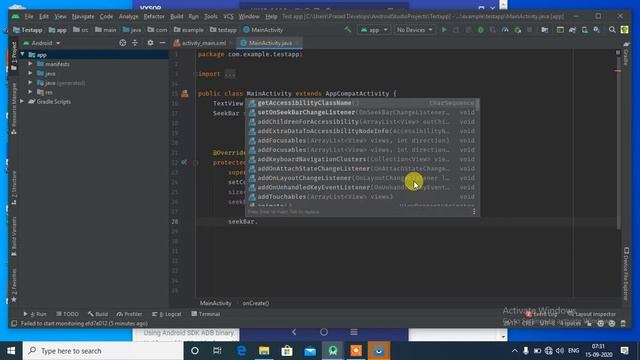This screenshot has height=360, width=640.
Task: Open File Explorer from the taskbar
Action: tap(264, 351)
